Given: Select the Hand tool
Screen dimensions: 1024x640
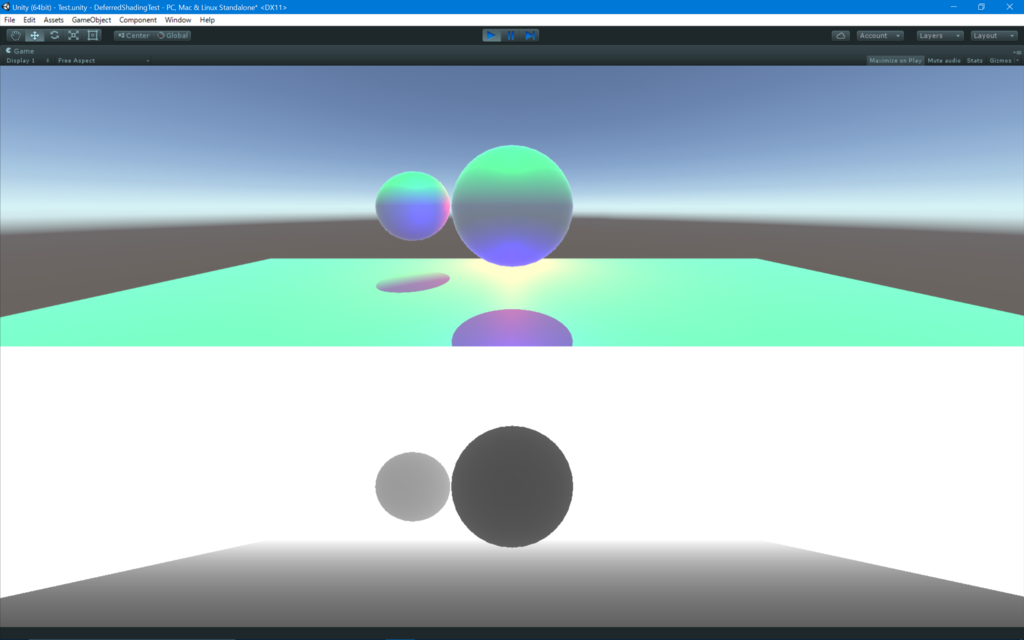Looking at the screenshot, I should point(16,35).
